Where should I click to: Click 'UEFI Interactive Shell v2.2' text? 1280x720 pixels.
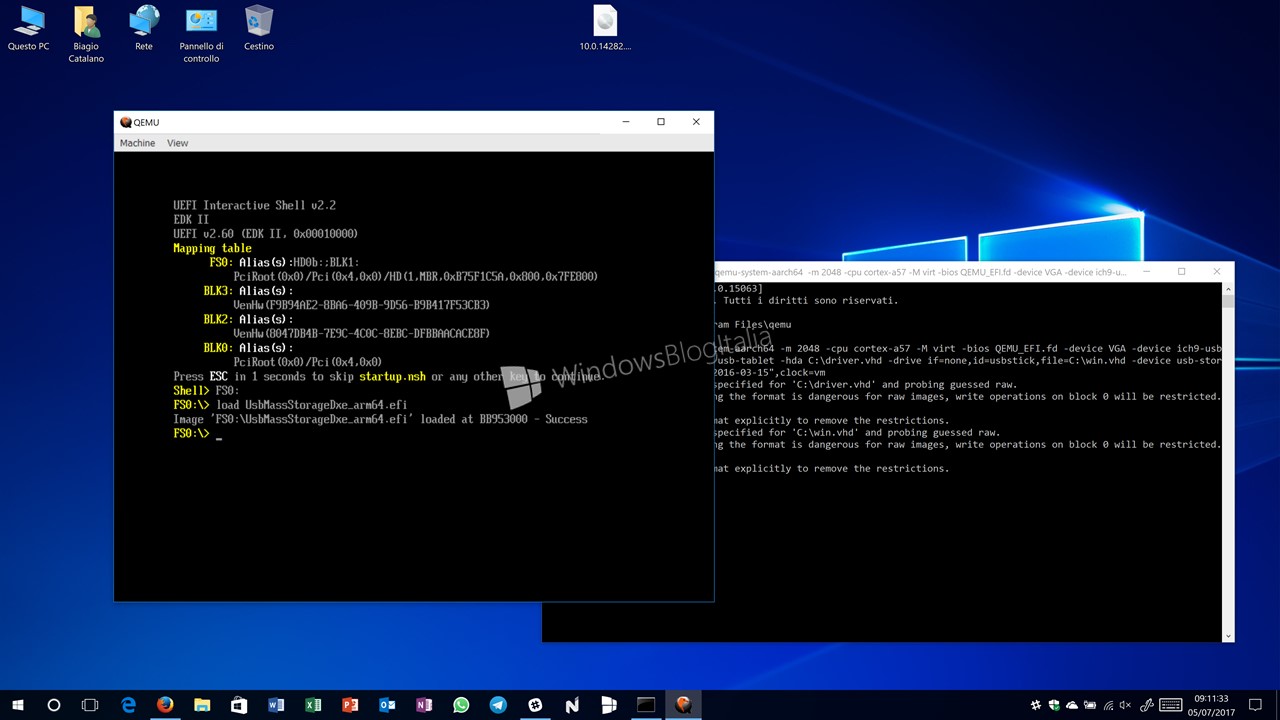pos(254,205)
